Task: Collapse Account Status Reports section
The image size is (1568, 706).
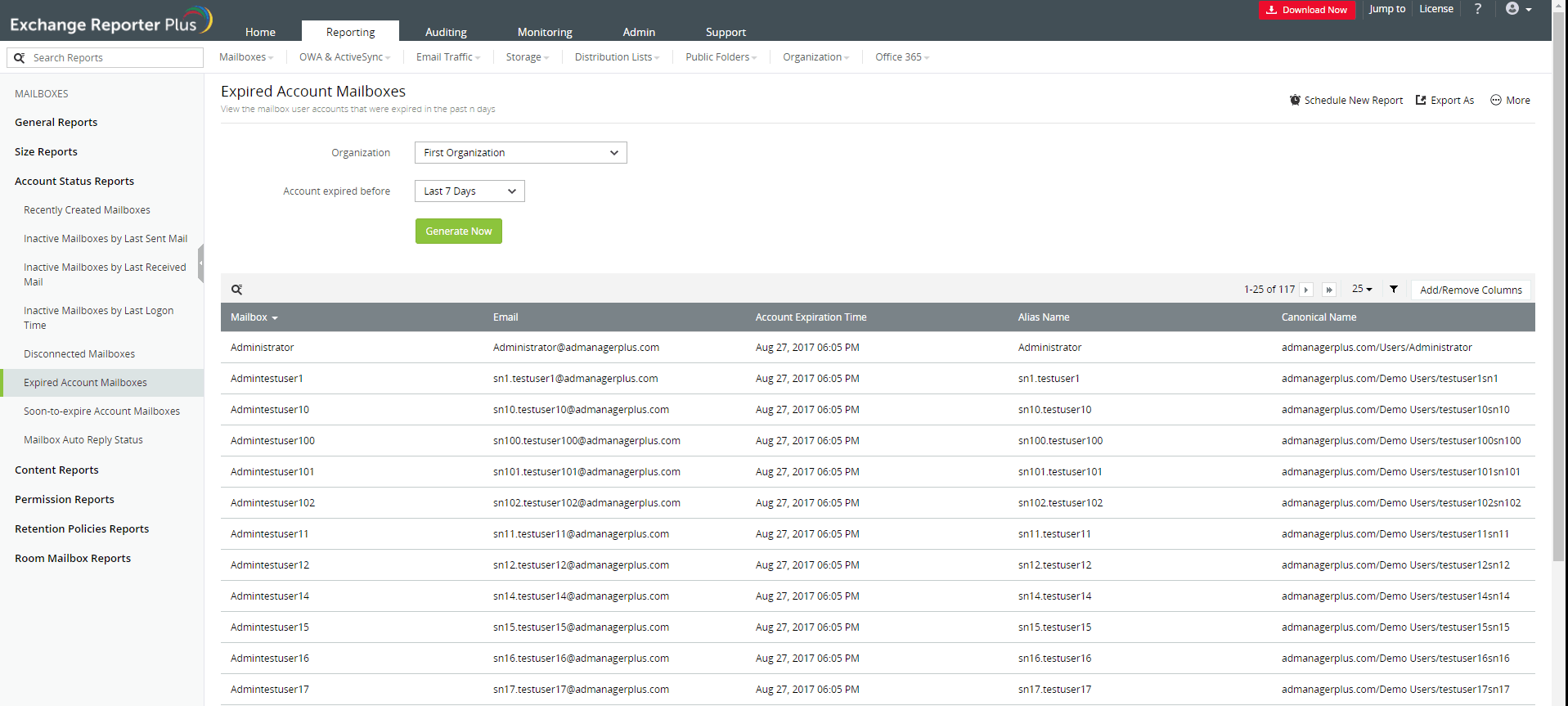Action: 74,182
